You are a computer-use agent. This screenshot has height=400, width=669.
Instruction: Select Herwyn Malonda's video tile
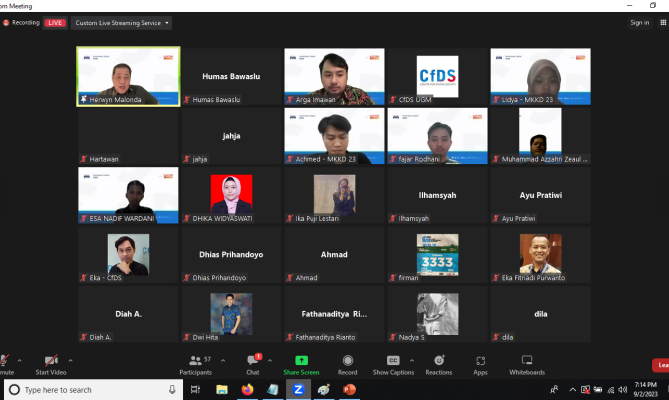(129, 76)
